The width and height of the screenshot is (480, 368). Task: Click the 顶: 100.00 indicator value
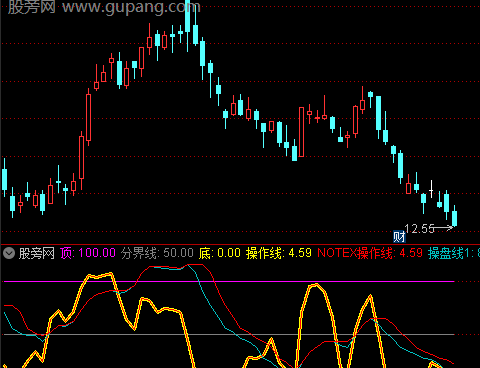click(88, 253)
